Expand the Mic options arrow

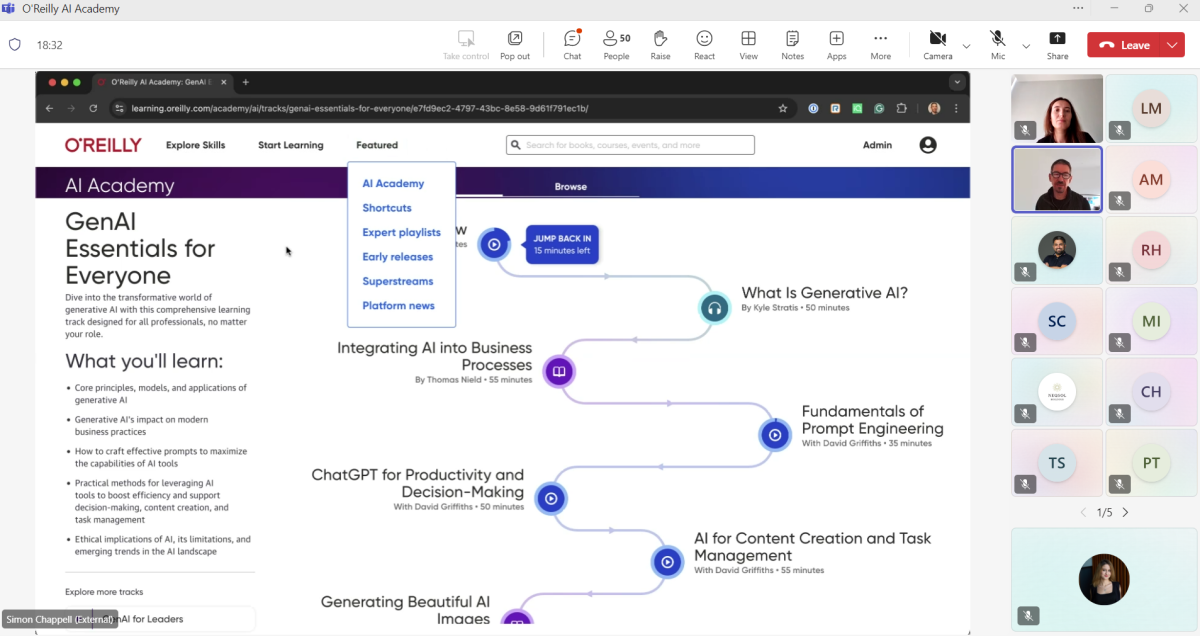[1026, 46]
